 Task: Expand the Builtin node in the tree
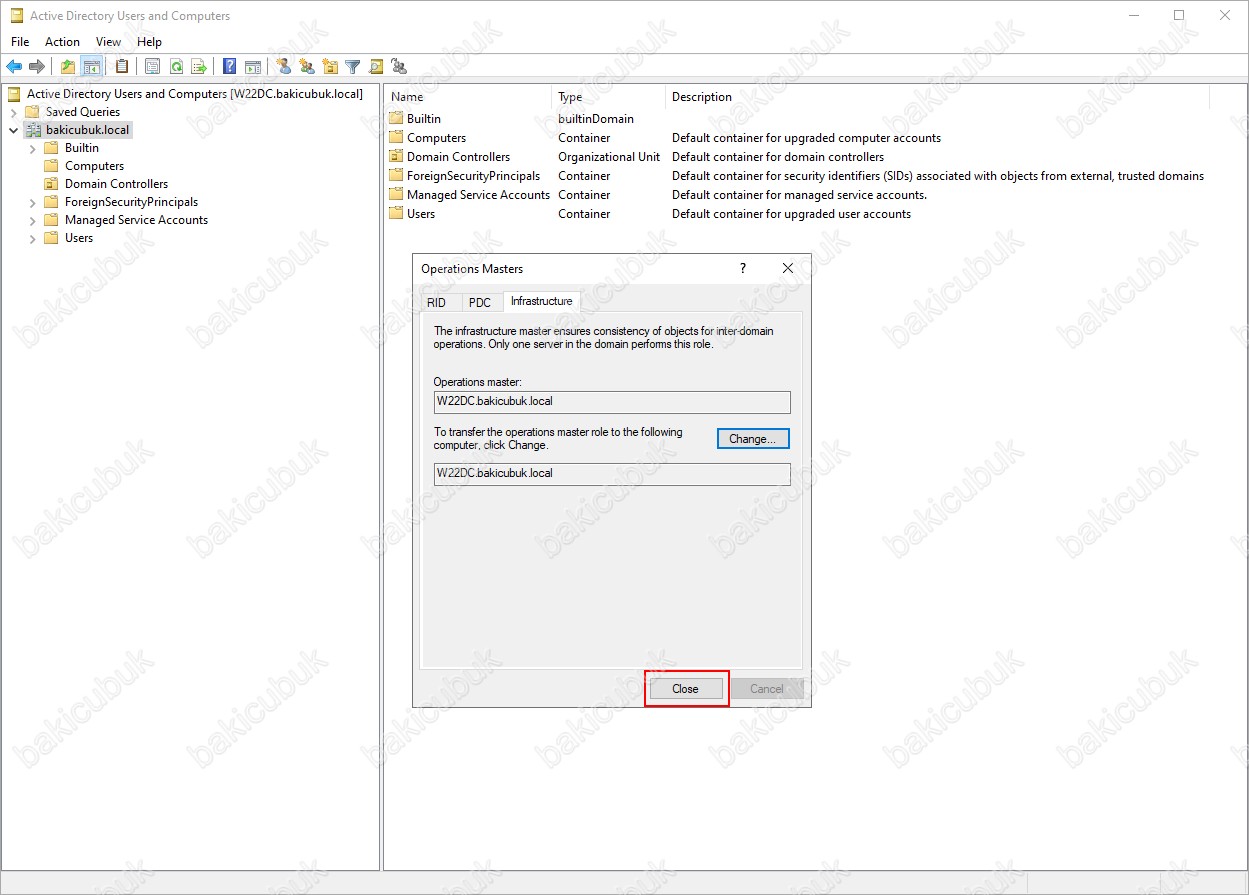coord(33,148)
